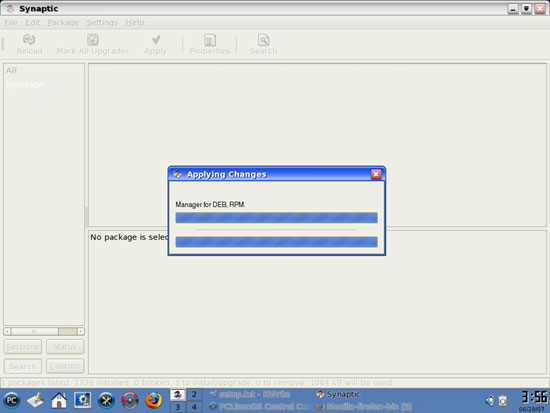Click the Reload toolbar icon

click(29, 39)
